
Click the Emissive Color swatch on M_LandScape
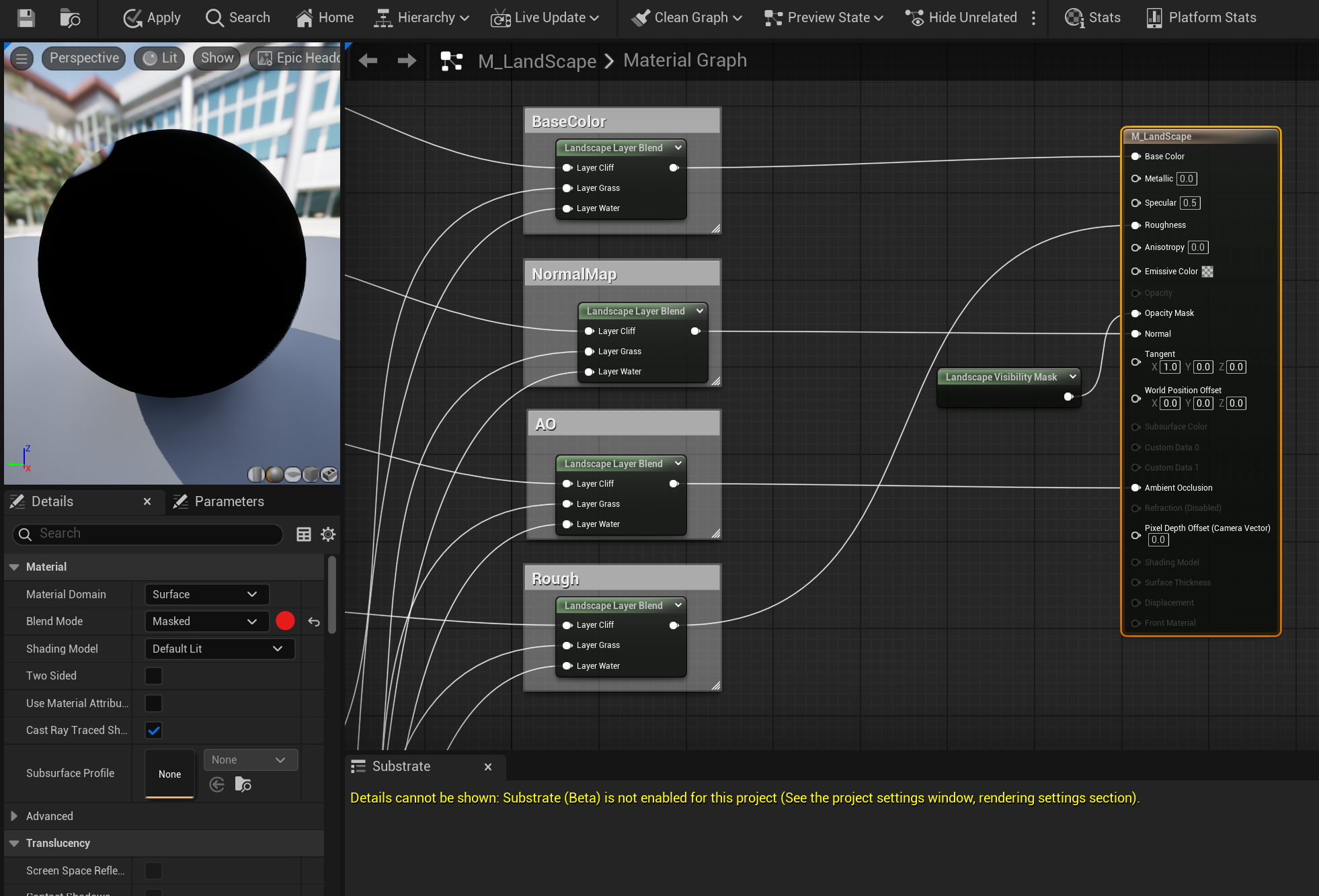coord(1207,272)
